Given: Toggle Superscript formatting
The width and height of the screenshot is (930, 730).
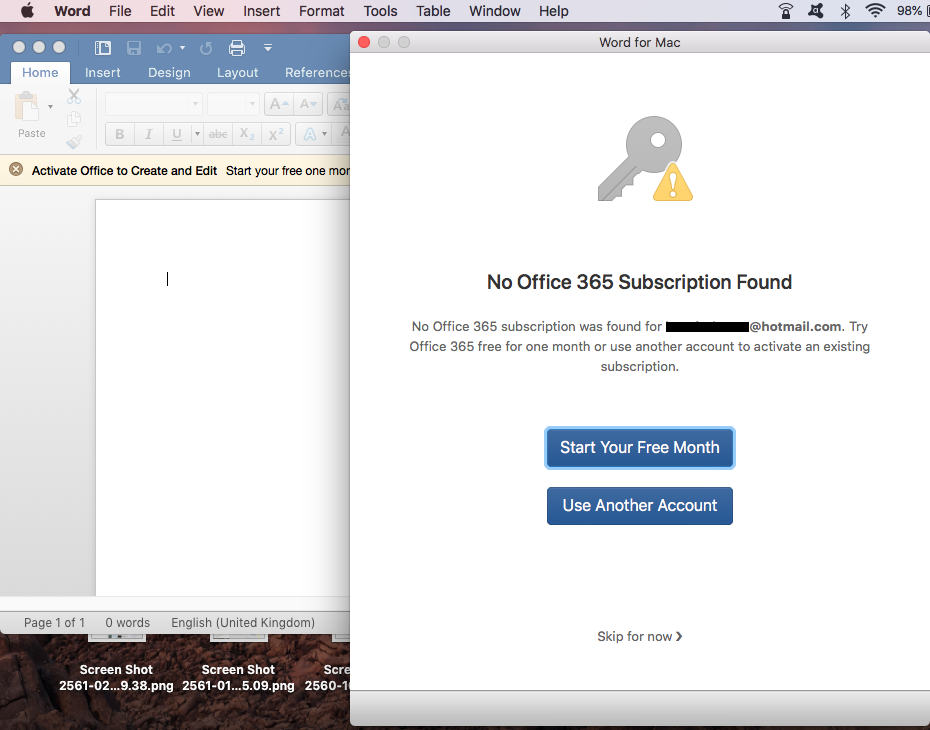Looking at the screenshot, I should point(276,134).
